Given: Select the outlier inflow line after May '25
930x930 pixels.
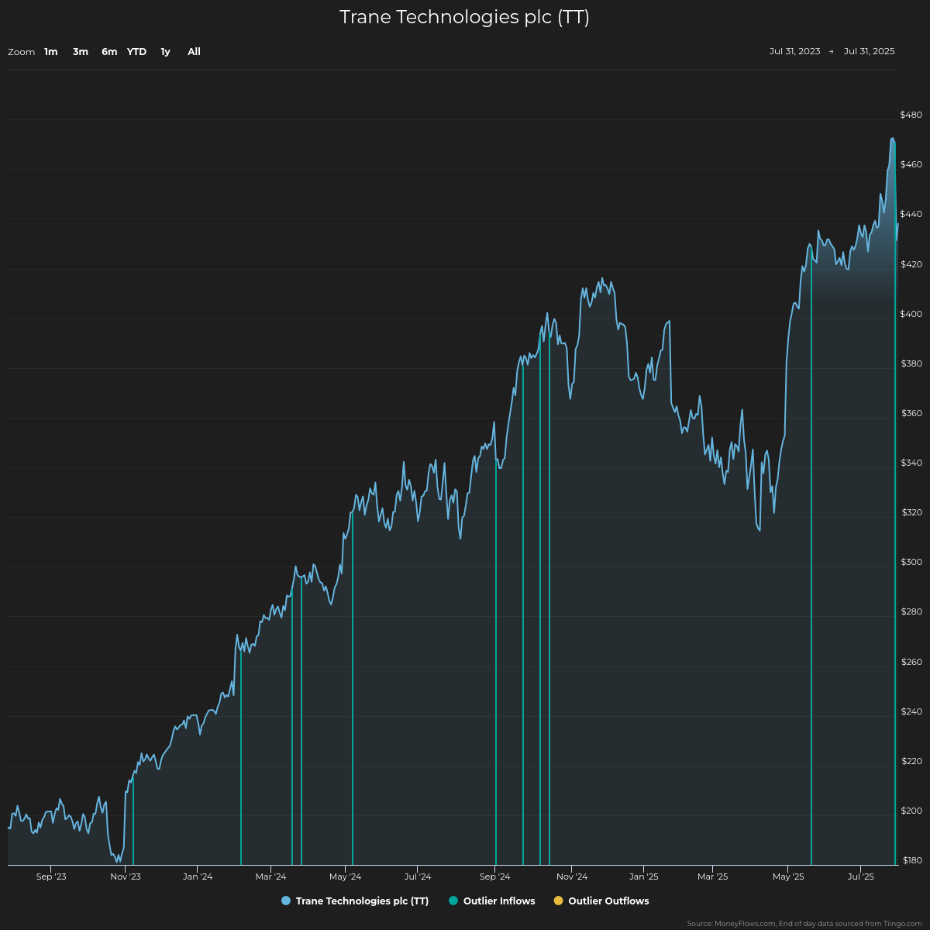Looking at the screenshot, I should point(811,558).
